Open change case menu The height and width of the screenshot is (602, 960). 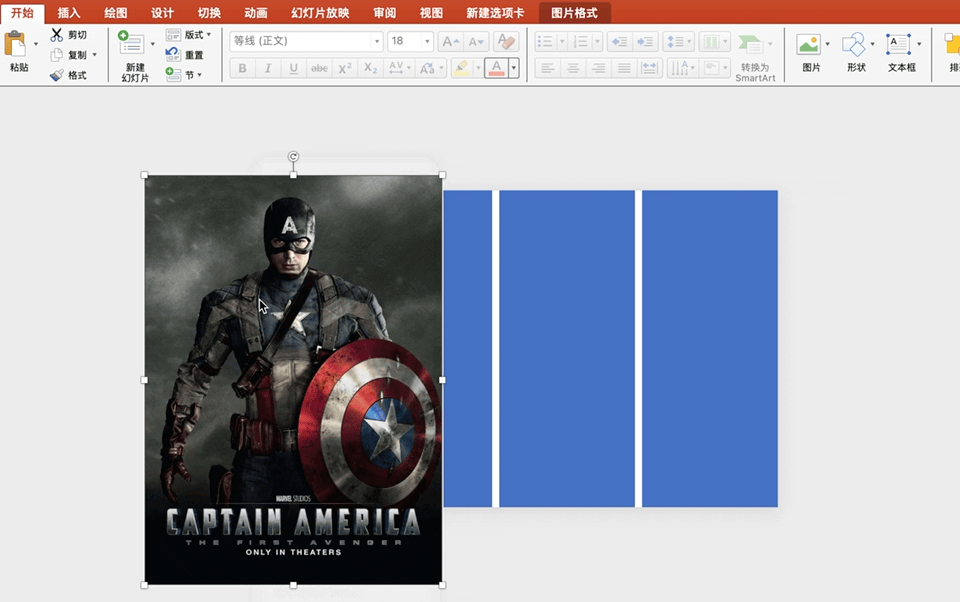point(430,68)
